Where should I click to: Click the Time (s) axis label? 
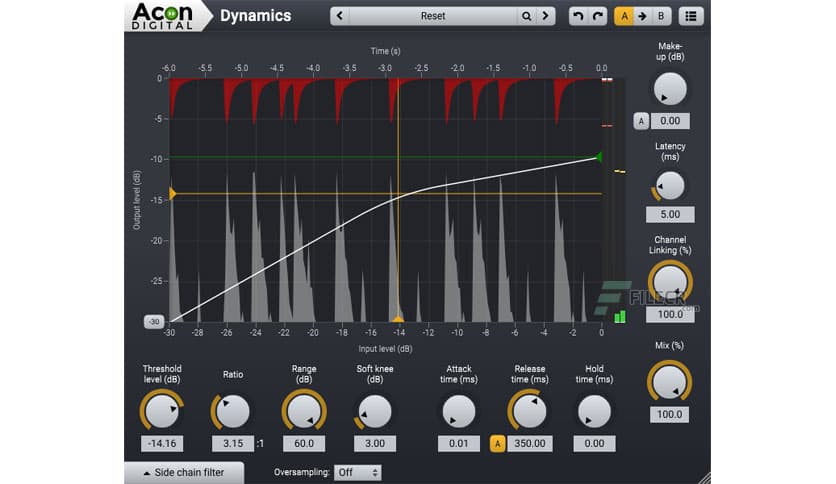tap(385, 51)
